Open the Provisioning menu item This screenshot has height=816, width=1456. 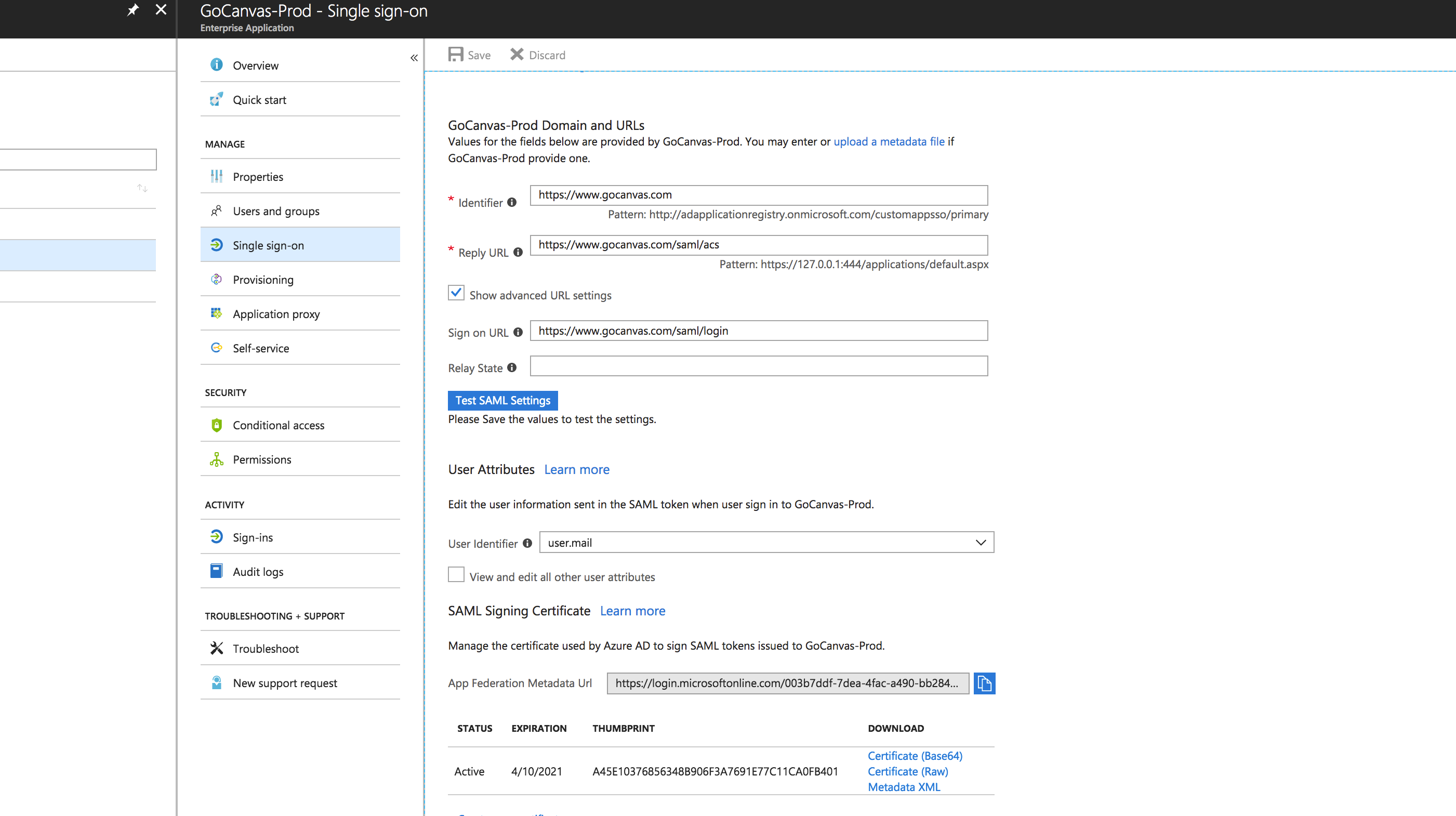300,279
